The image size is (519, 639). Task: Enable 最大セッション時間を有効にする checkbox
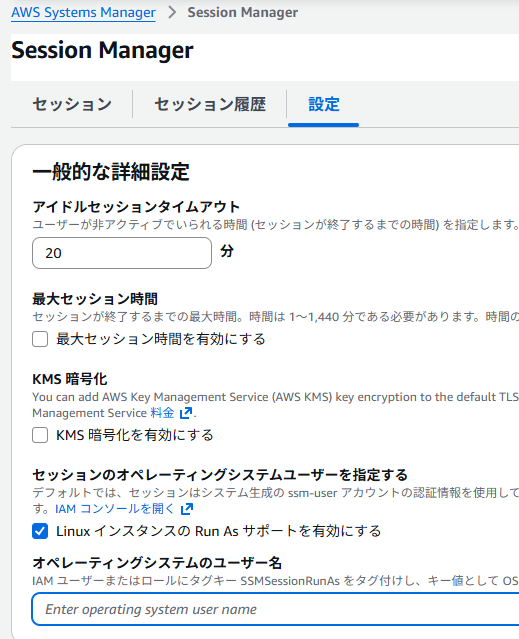40,339
